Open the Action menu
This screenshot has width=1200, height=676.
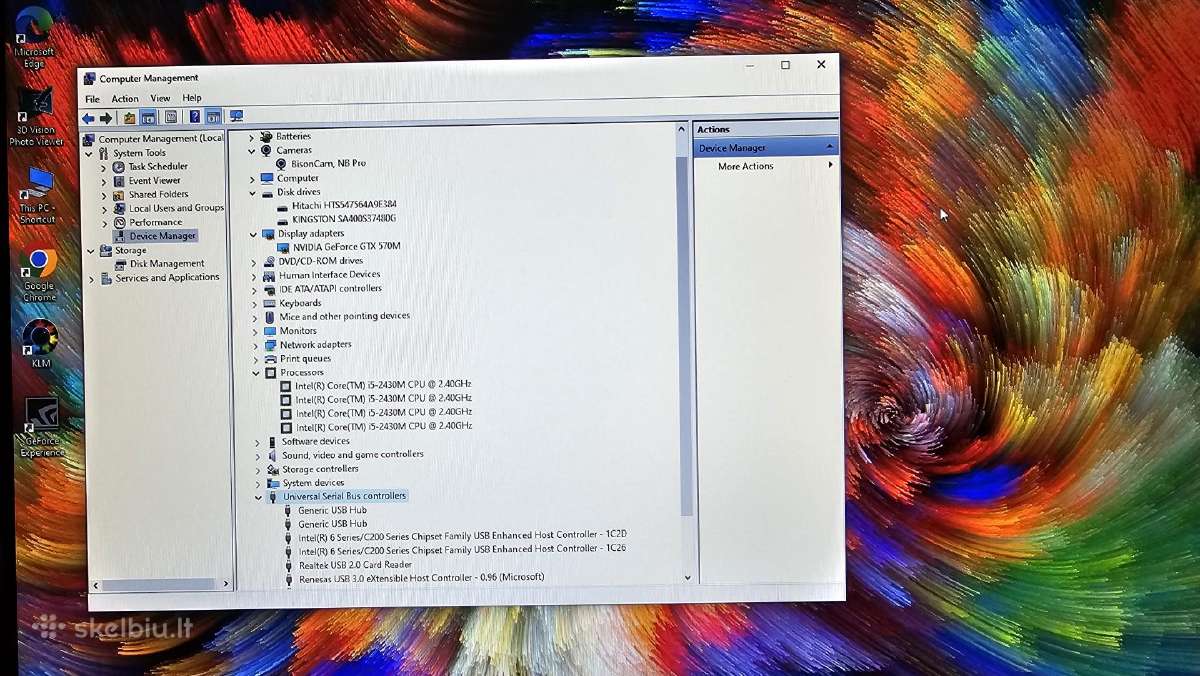tap(125, 99)
